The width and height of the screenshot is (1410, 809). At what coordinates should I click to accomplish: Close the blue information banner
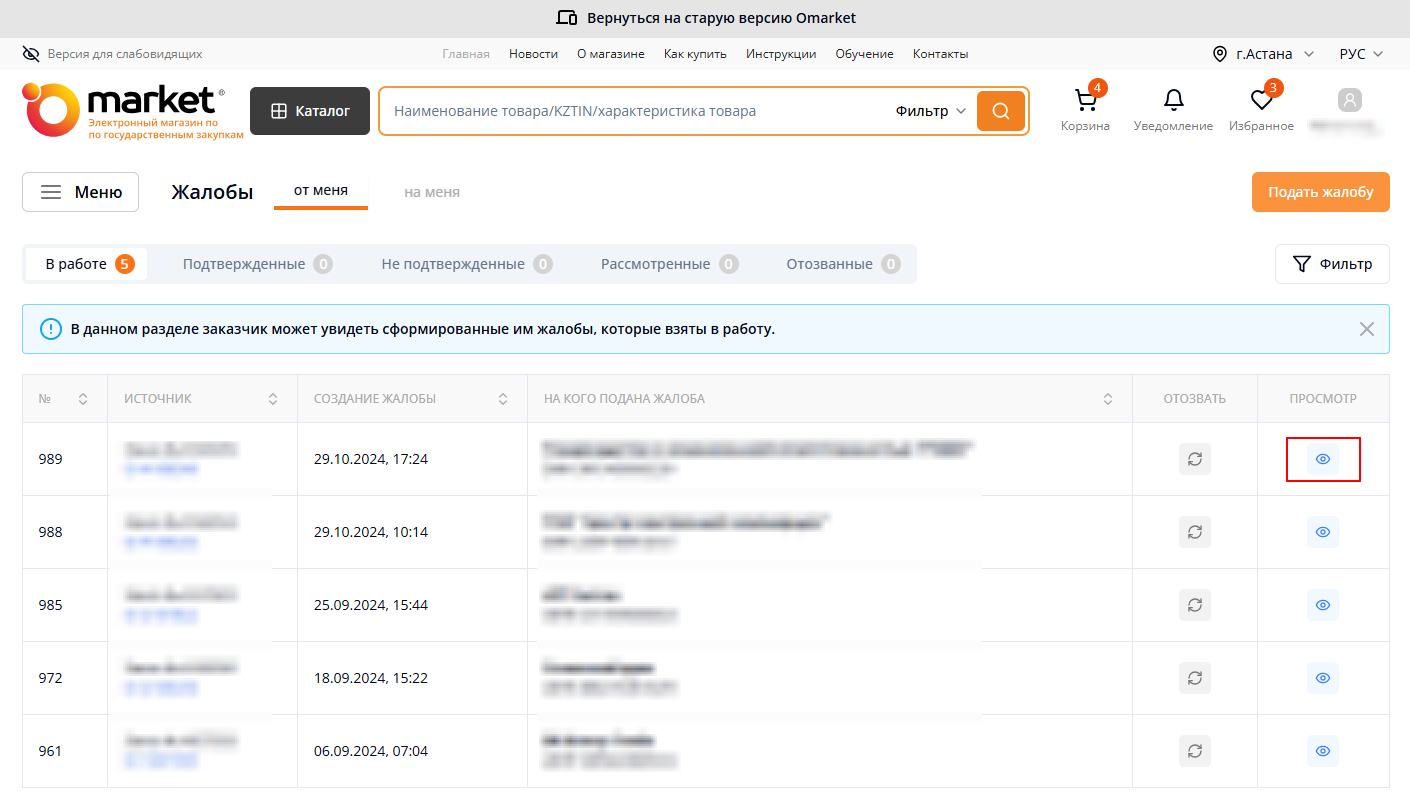(x=1366, y=329)
